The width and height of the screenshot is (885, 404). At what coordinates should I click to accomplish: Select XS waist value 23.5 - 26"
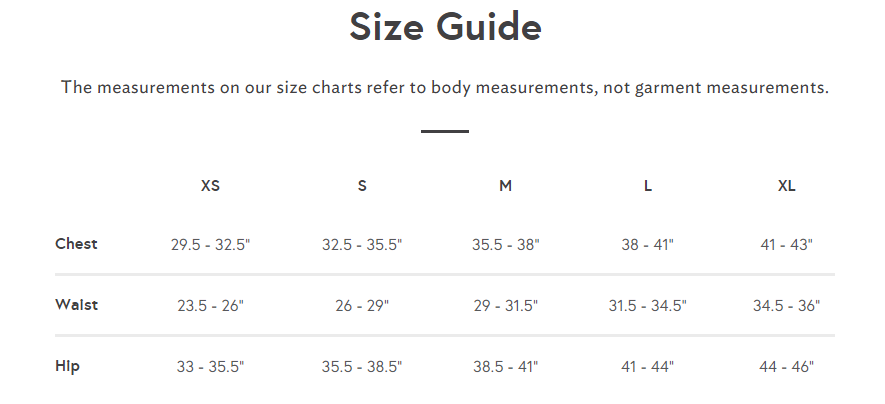pos(211,306)
